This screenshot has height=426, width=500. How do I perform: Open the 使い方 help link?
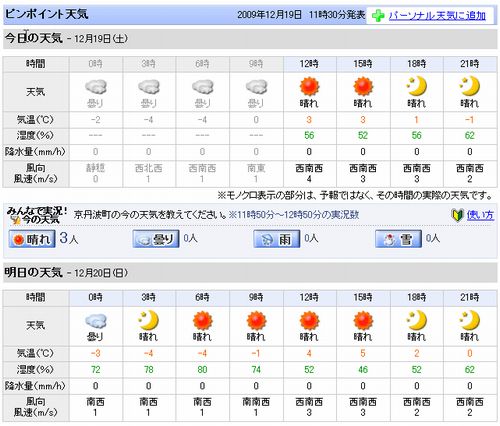[x=480, y=215]
